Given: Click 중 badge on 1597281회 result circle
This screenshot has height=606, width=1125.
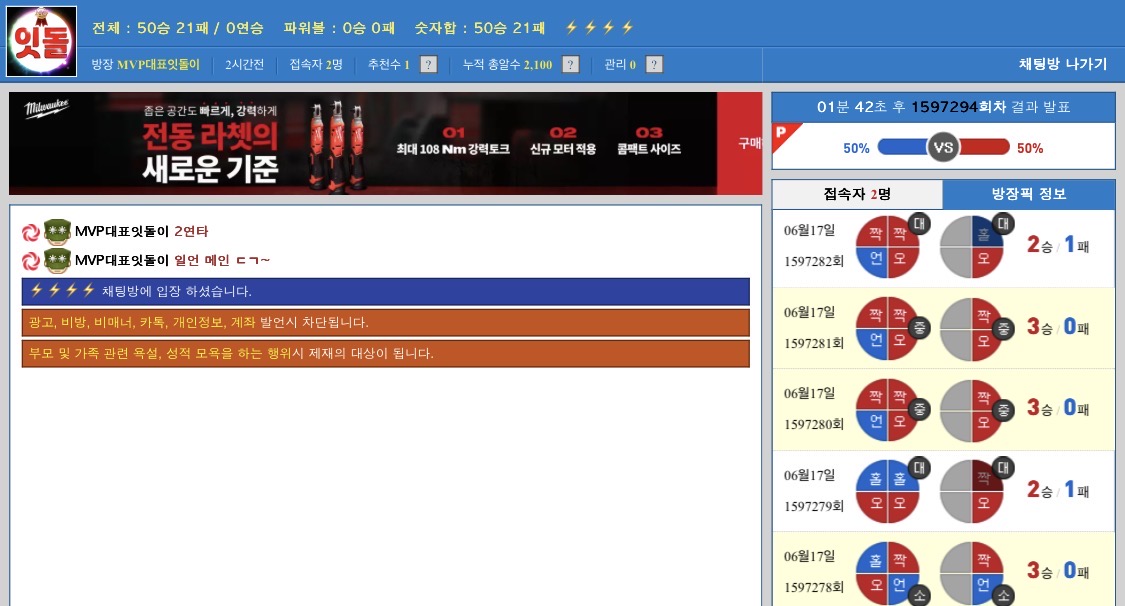Looking at the screenshot, I should tap(919, 328).
